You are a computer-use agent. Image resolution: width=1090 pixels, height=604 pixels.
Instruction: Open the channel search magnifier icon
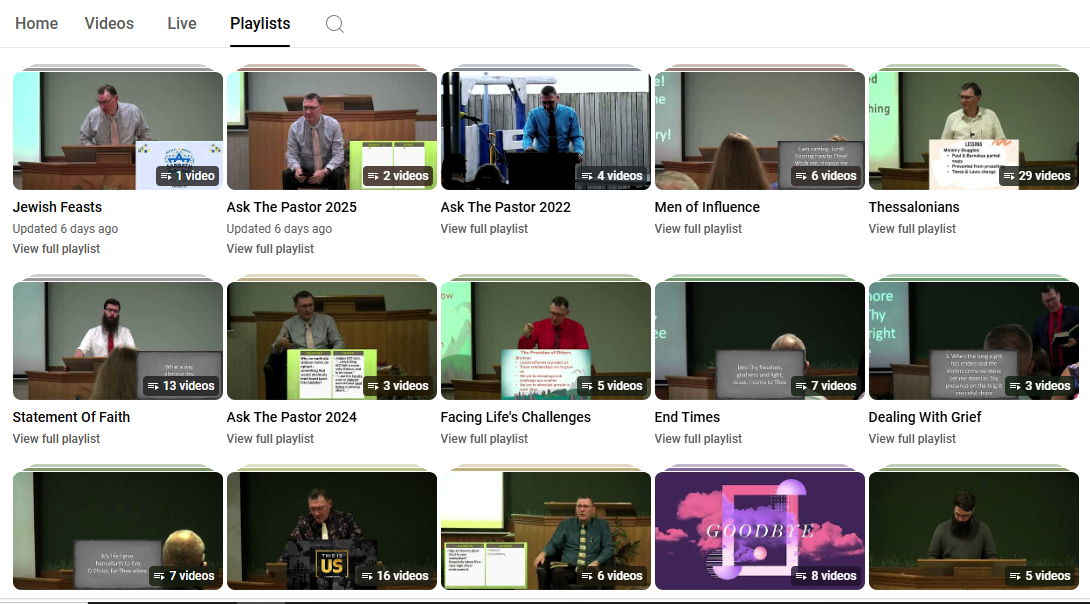(x=334, y=24)
